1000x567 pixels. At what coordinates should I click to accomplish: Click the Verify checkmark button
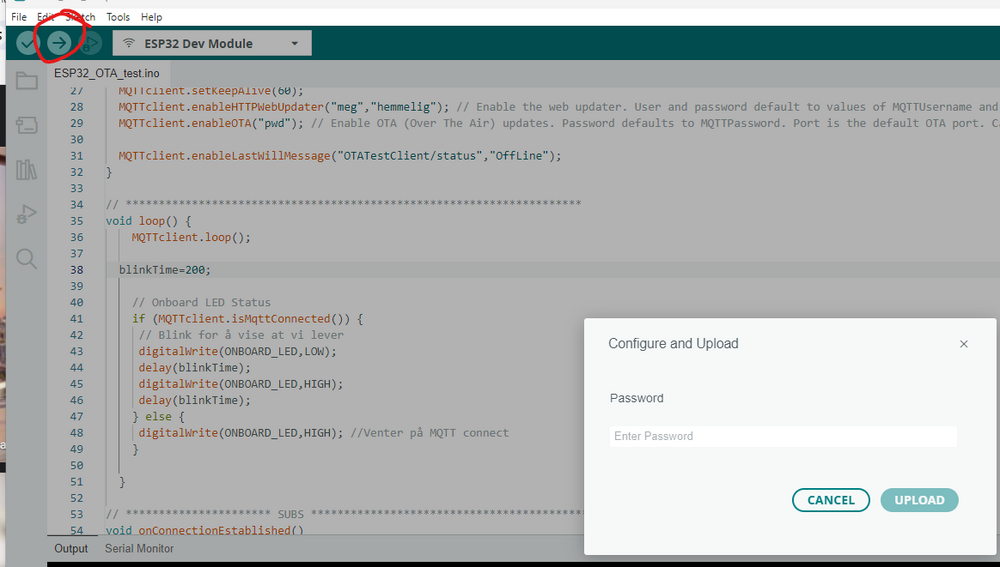(x=26, y=43)
